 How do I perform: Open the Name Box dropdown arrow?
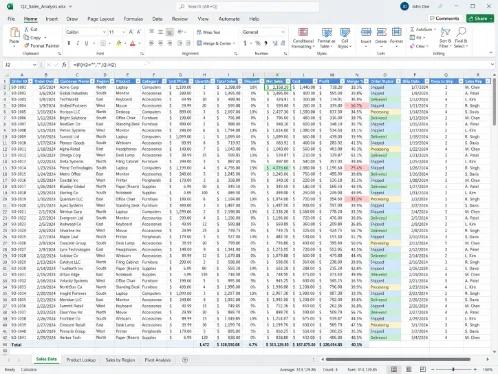(x=34, y=65)
